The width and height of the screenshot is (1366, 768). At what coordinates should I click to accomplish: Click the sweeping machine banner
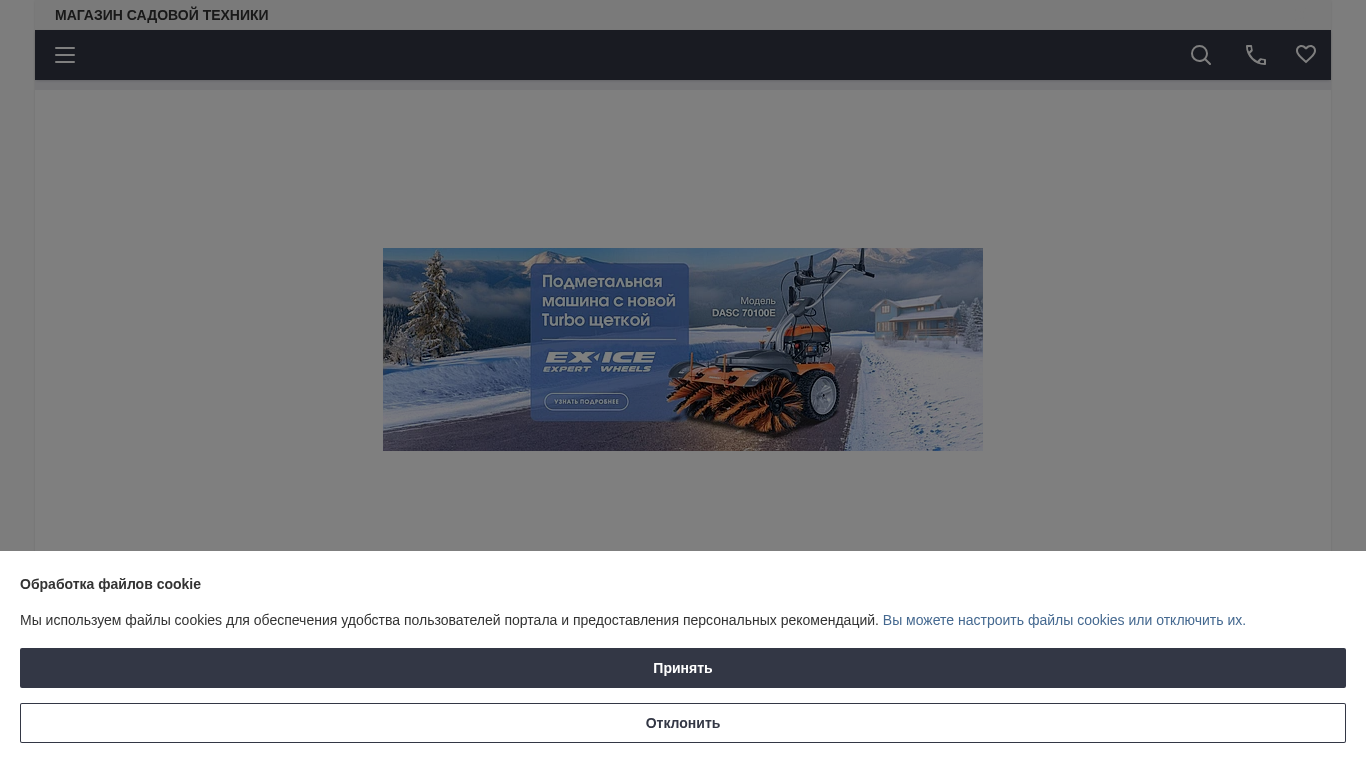coord(683,349)
